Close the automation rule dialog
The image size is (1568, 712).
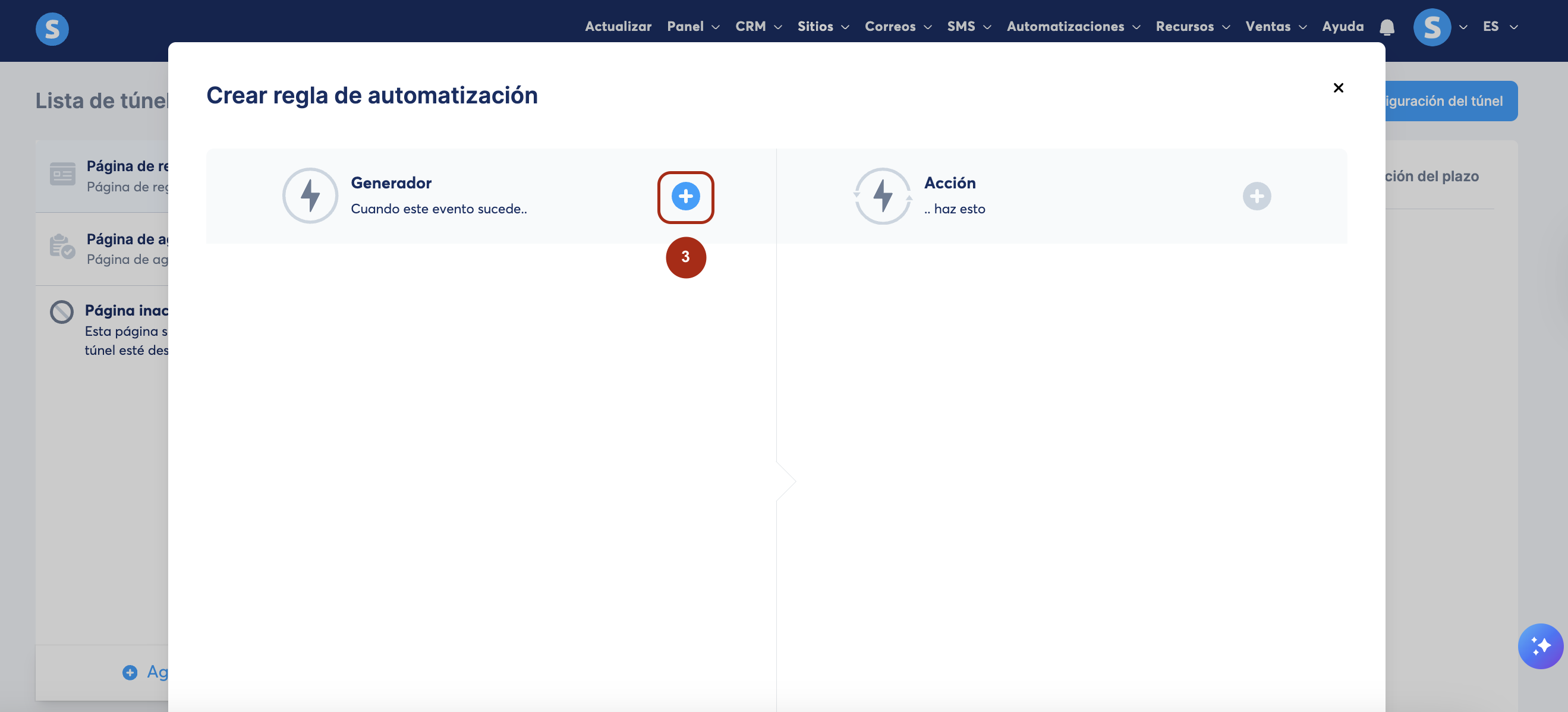1338,88
